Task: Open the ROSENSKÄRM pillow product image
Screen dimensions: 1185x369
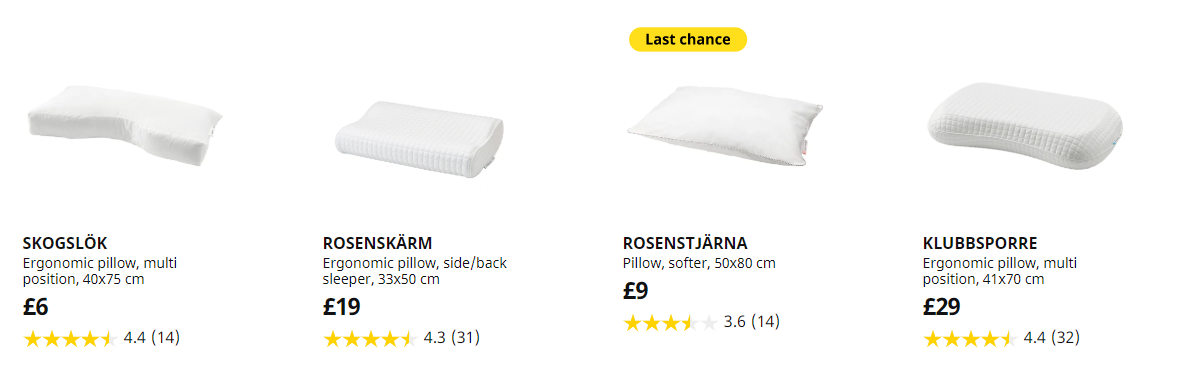Action: [419, 135]
